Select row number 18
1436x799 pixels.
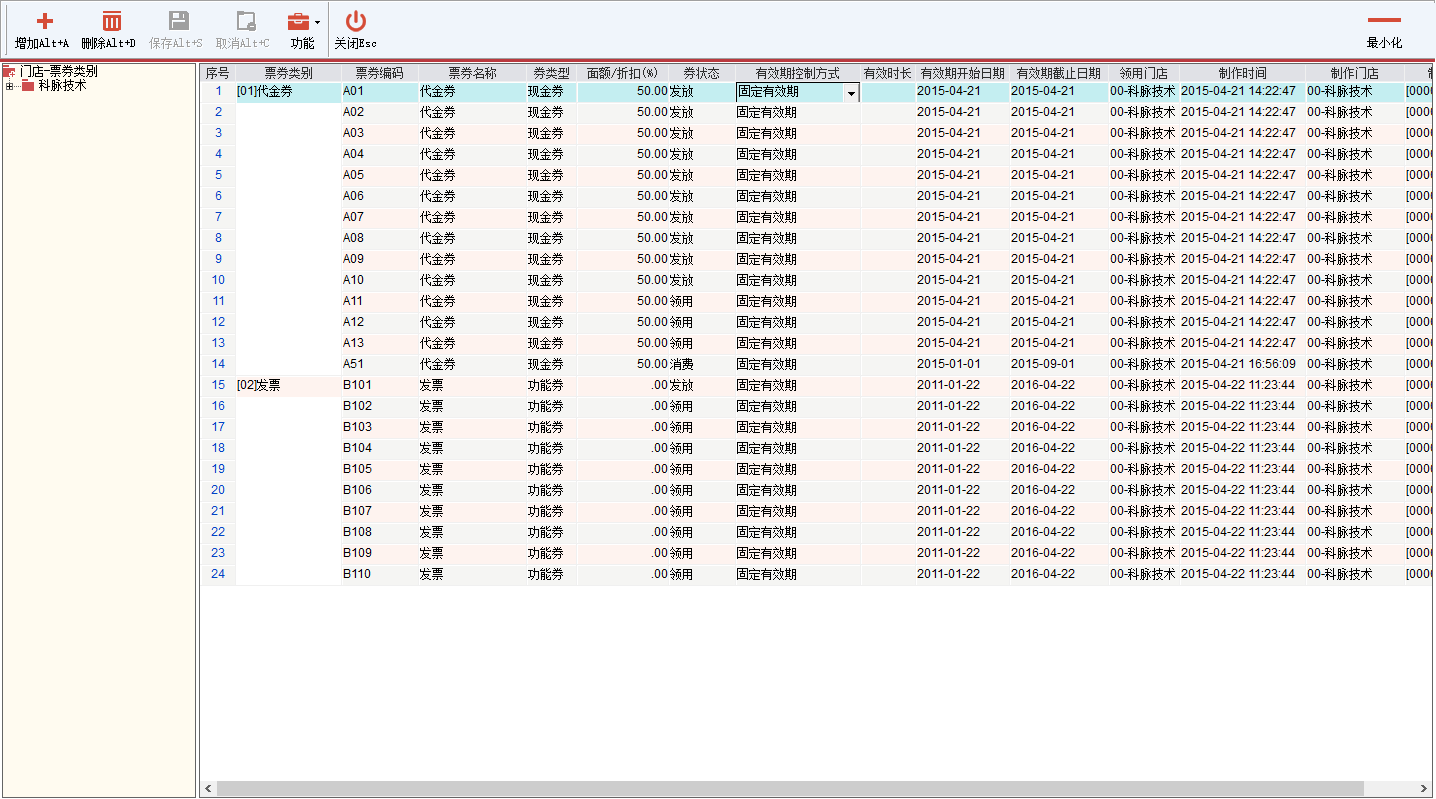218,448
